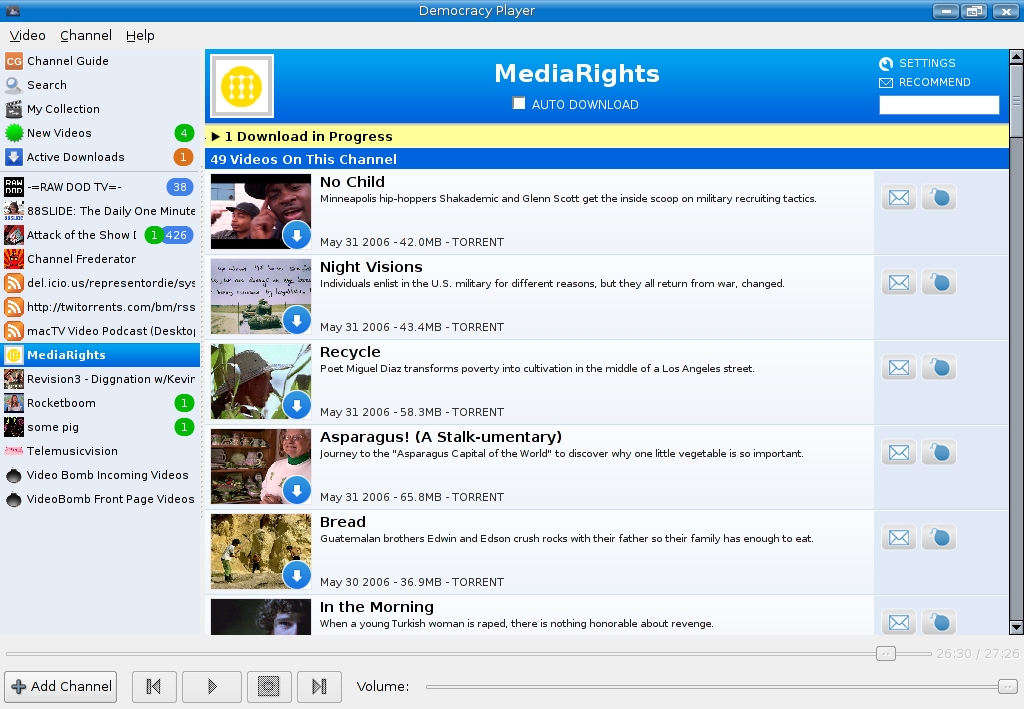This screenshot has height=709, width=1024.
Task: Click the search field in channel header
Action: (x=938, y=105)
